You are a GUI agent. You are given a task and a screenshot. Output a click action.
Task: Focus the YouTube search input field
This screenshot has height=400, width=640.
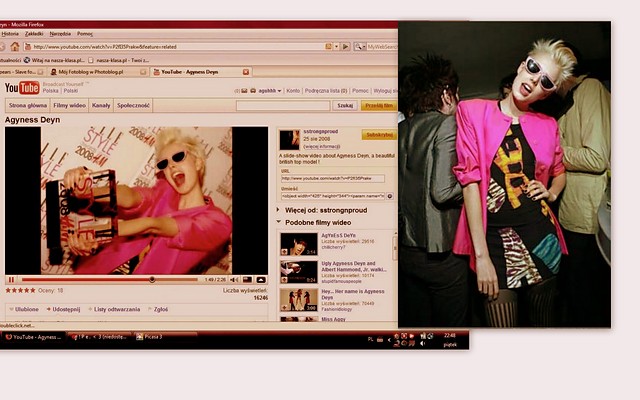[x=283, y=106]
